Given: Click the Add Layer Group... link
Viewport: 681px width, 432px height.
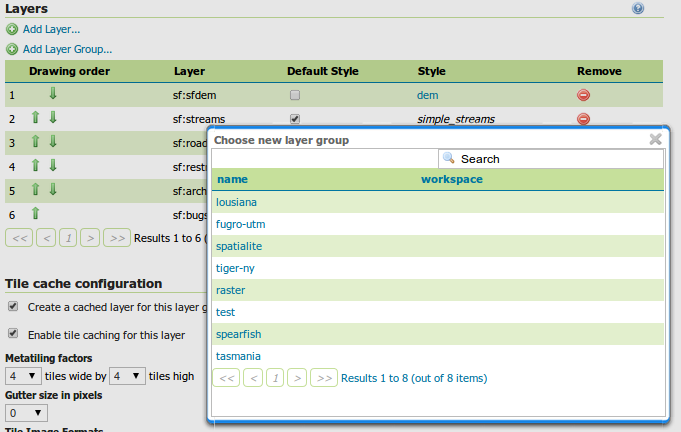Looking at the screenshot, I should click(x=67, y=49).
